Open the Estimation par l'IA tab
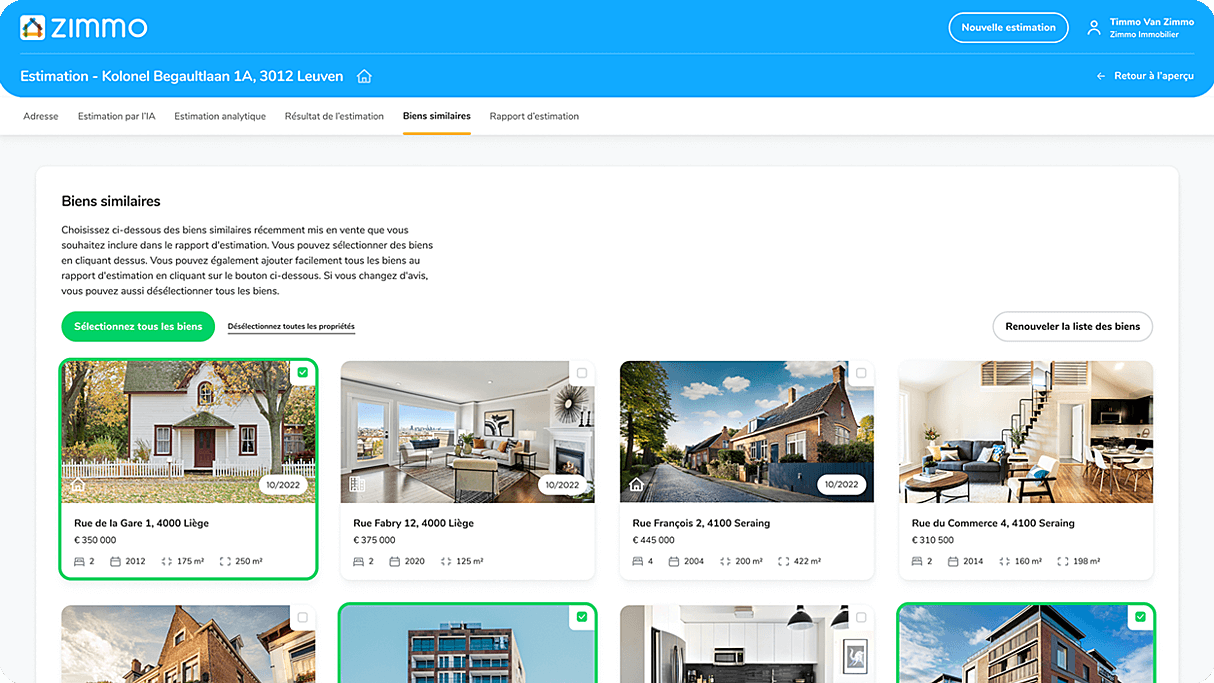This screenshot has width=1214, height=683. click(117, 116)
